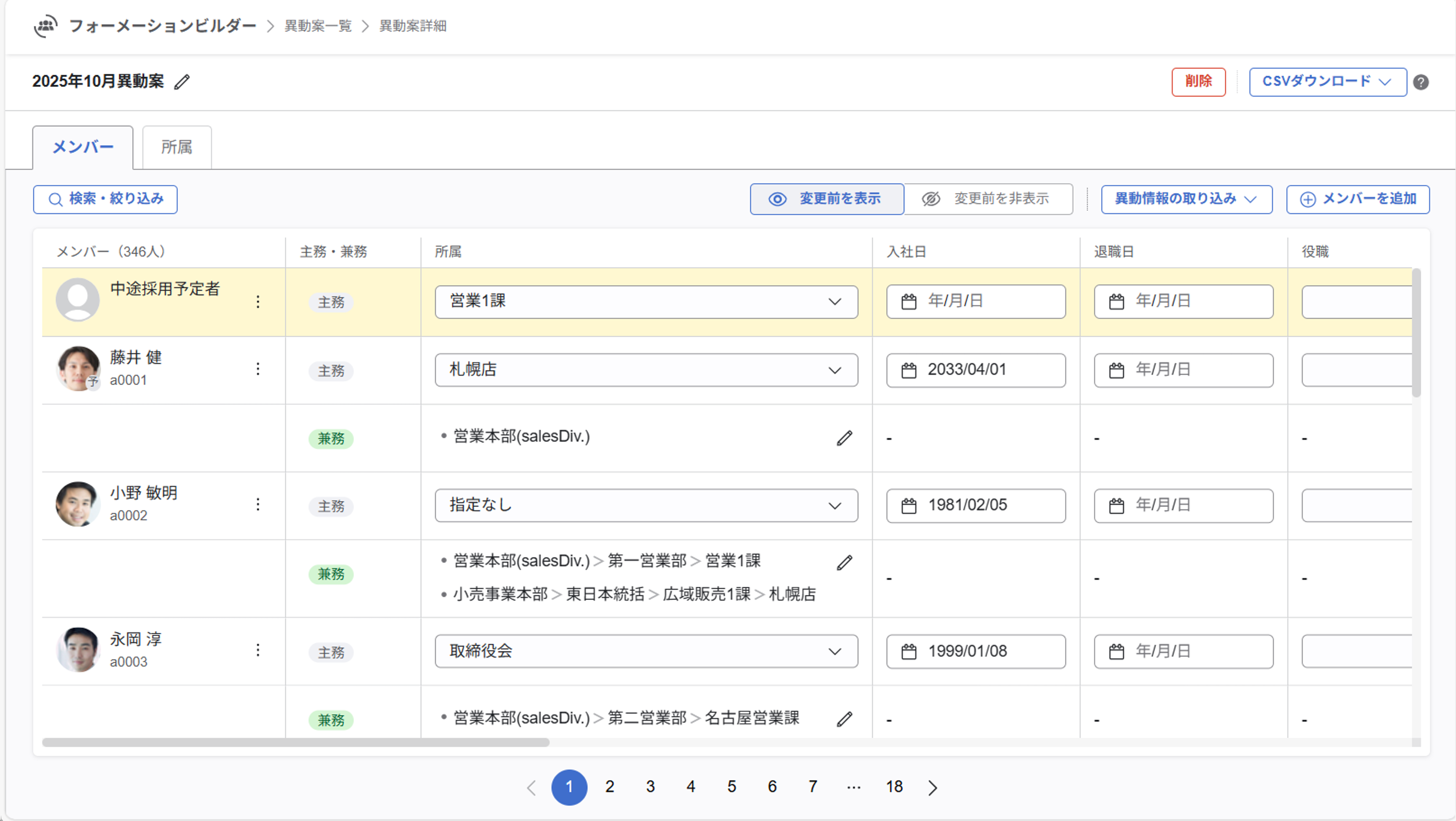Click the calendar icon in 2033/04/01 field
The image size is (1456, 821).
pos(908,370)
